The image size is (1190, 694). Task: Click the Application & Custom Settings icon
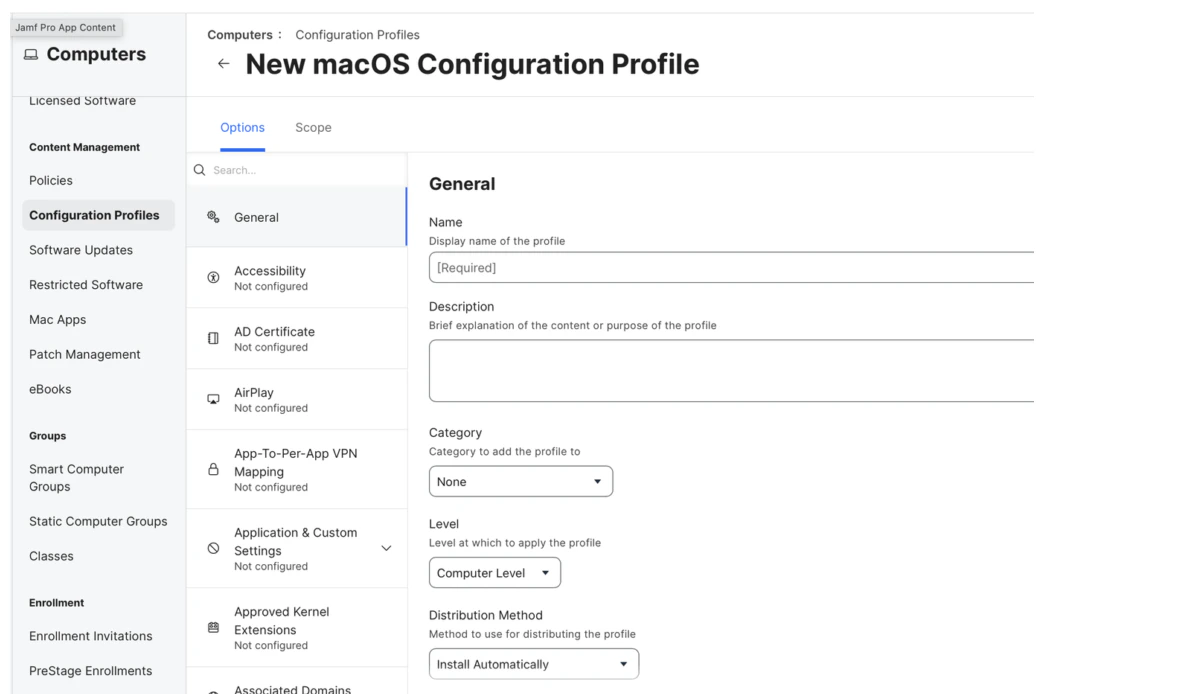pyautogui.click(x=212, y=548)
